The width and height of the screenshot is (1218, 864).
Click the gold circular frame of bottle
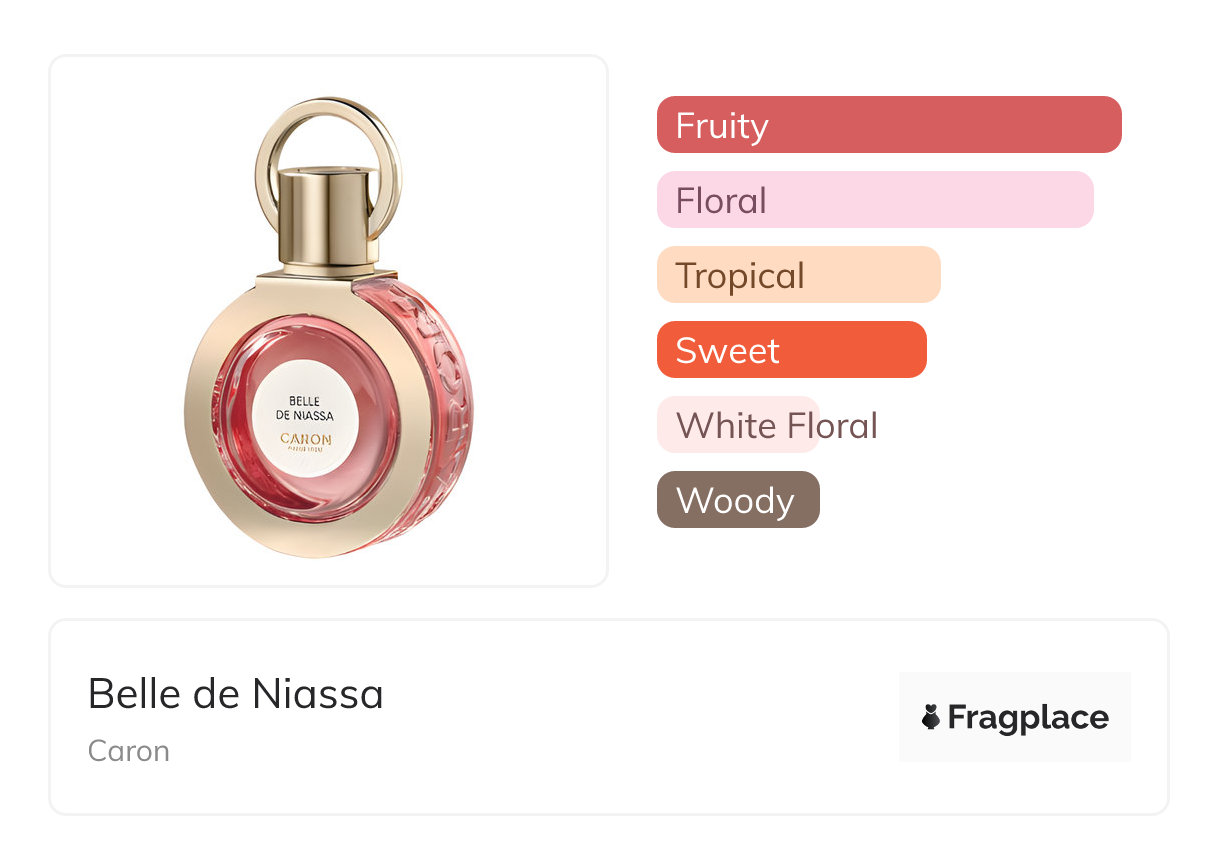coord(205,440)
